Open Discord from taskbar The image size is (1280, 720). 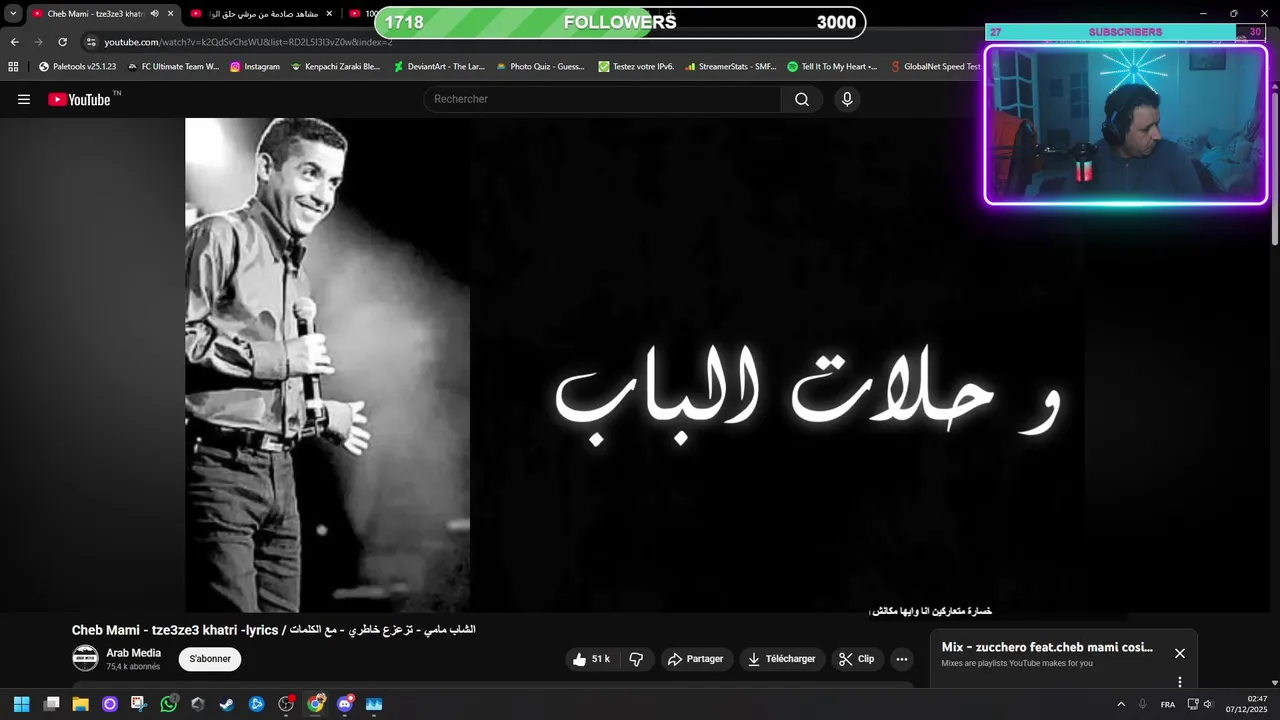pyautogui.click(x=345, y=704)
